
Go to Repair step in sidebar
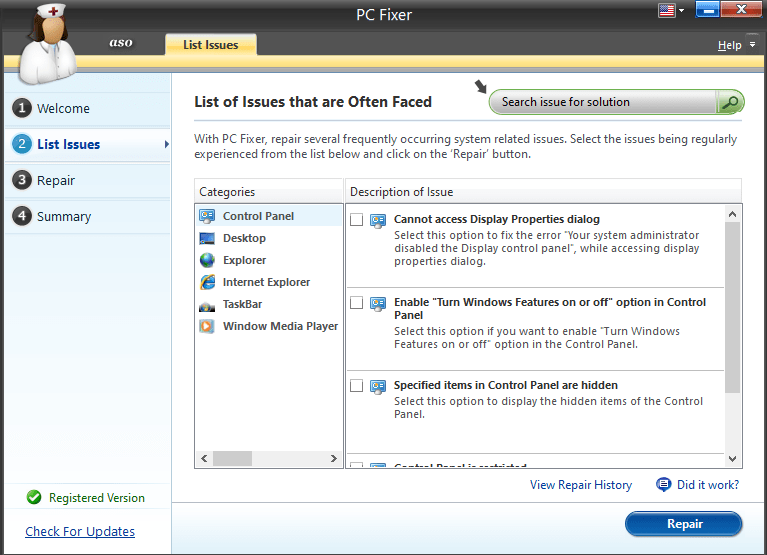pos(88,180)
